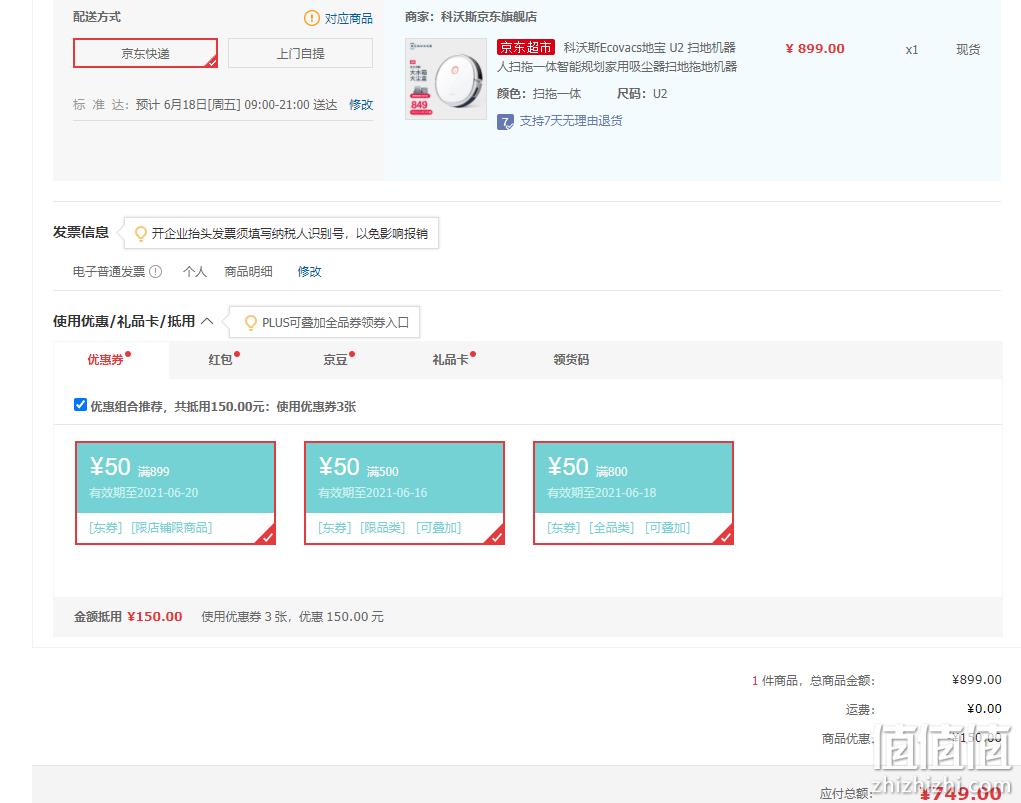Deselect the ¥50 满899 coupon
This screenshot has height=803, width=1021.
click(176, 492)
